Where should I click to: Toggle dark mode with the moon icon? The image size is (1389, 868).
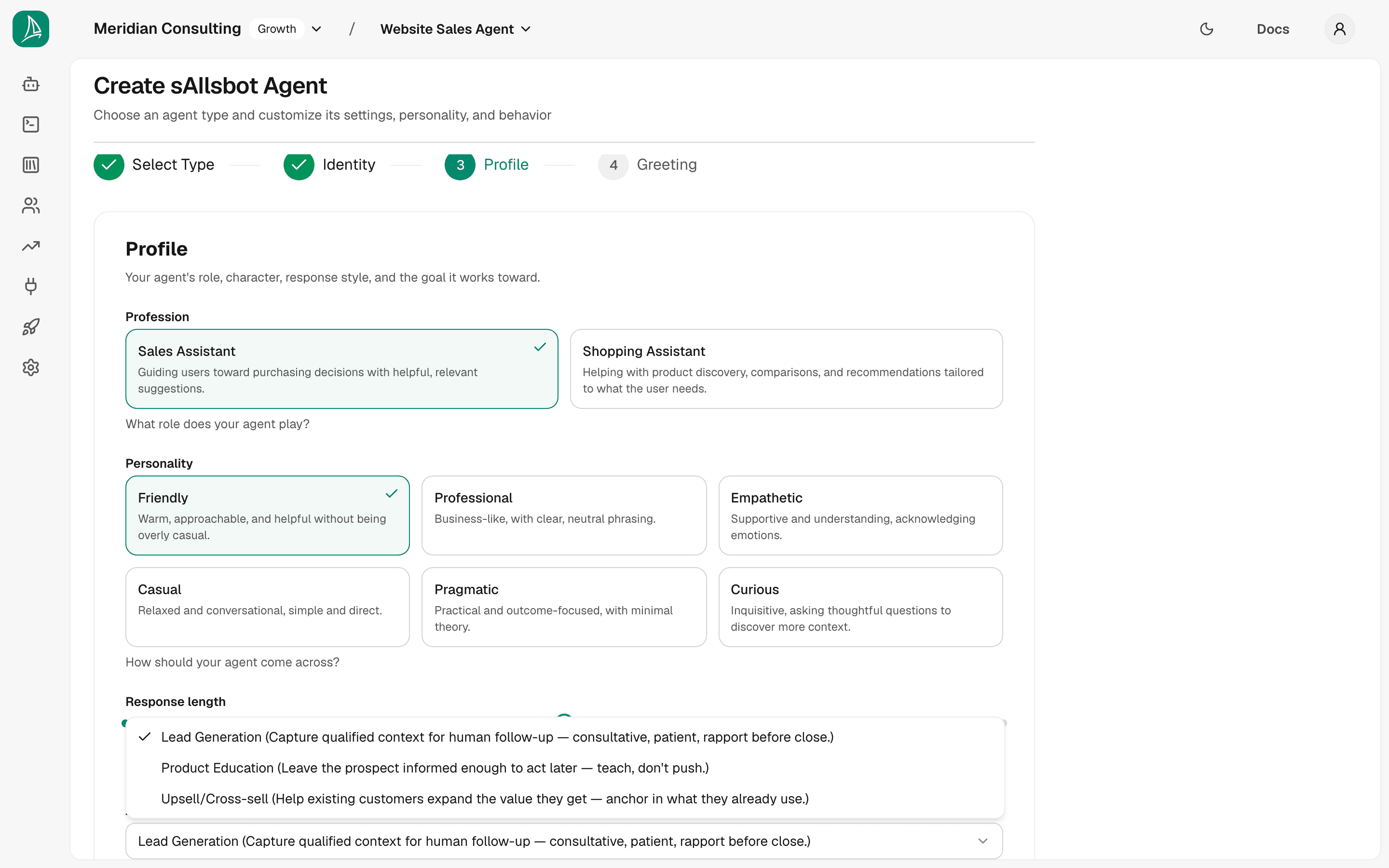1207,29
